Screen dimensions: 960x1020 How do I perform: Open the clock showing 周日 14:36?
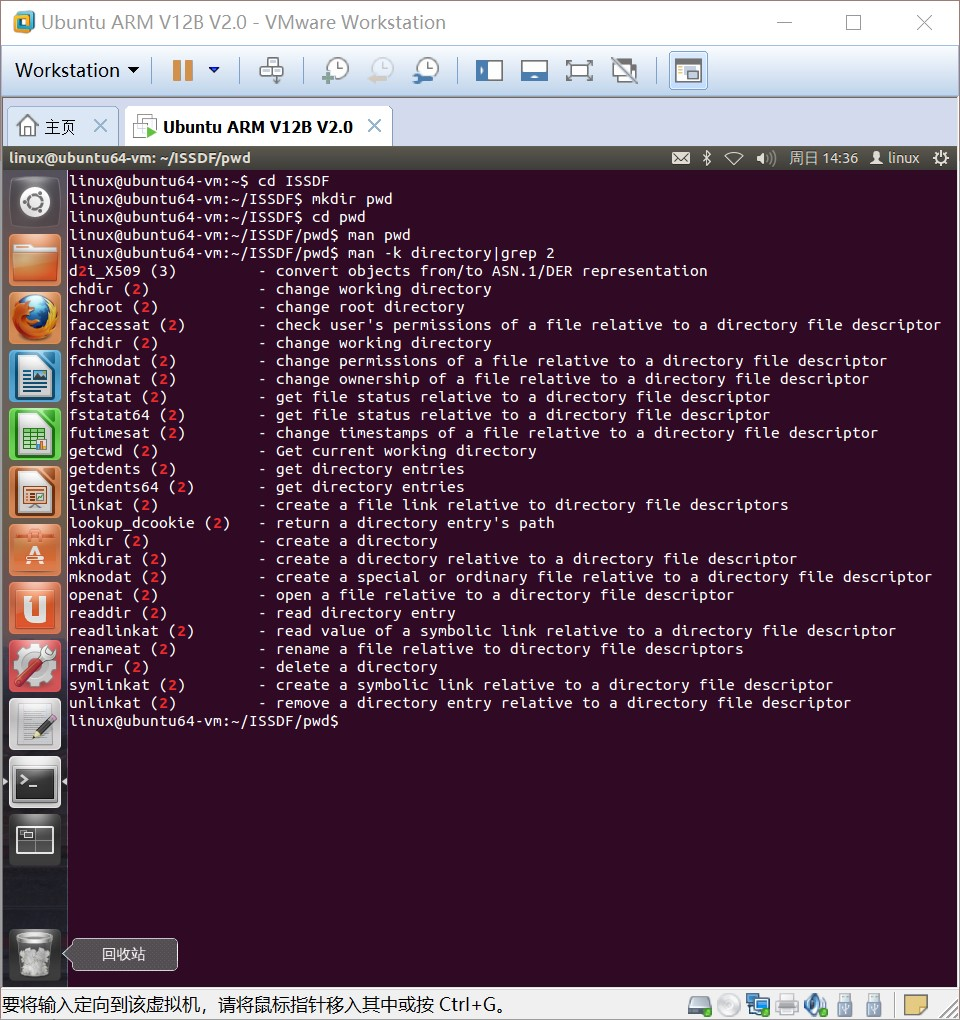tap(823, 158)
